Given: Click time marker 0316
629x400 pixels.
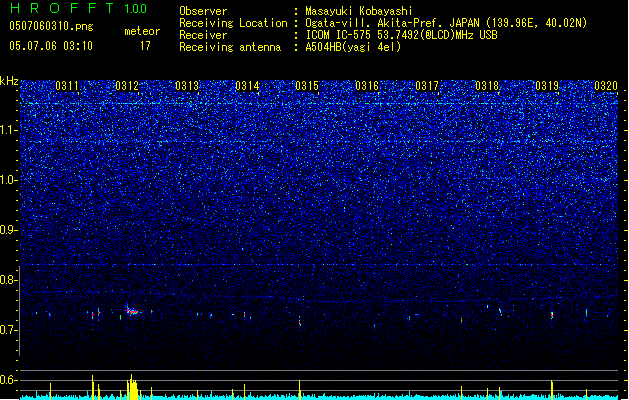Looking at the screenshot, I should click(x=367, y=86).
